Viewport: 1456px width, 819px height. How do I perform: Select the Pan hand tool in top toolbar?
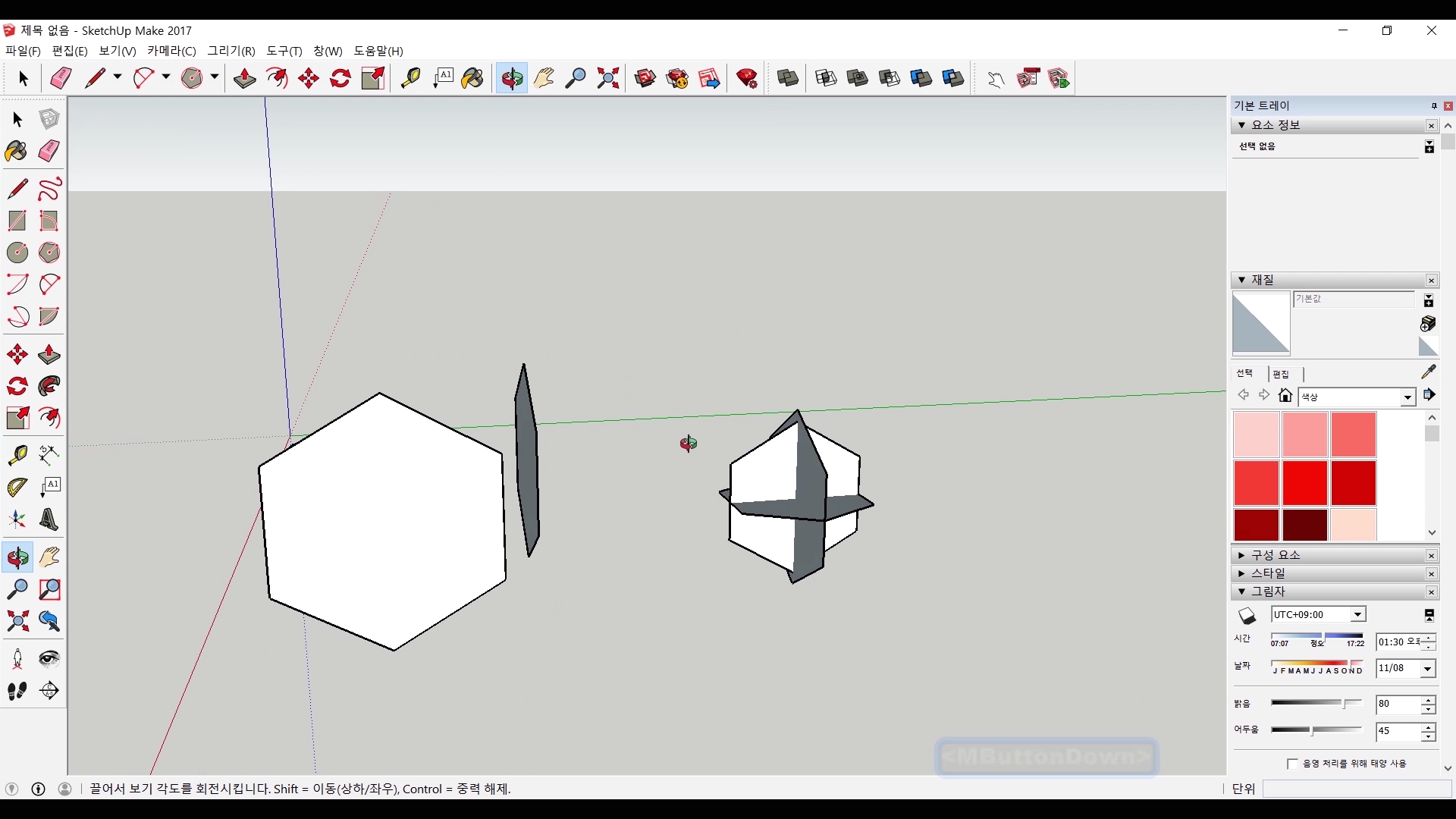[544, 78]
